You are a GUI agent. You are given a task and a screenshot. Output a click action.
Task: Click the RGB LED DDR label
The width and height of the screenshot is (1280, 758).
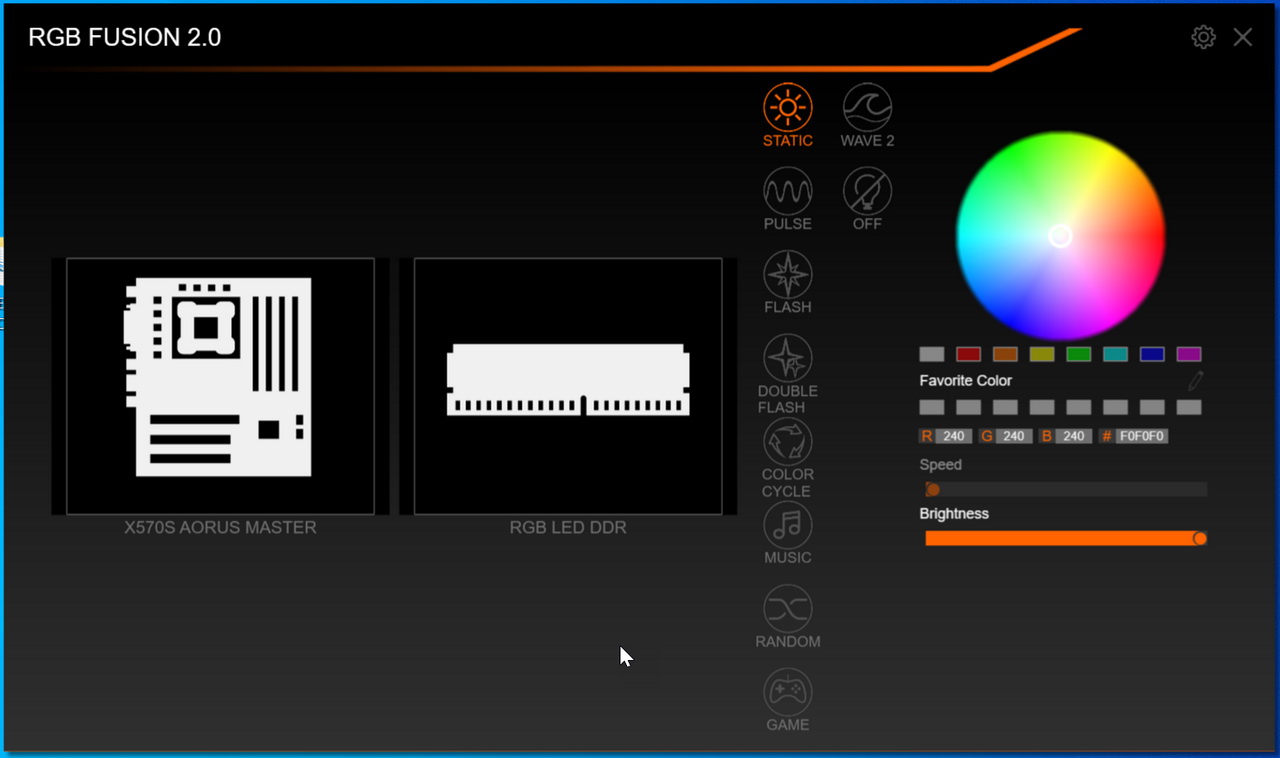coord(568,527)
